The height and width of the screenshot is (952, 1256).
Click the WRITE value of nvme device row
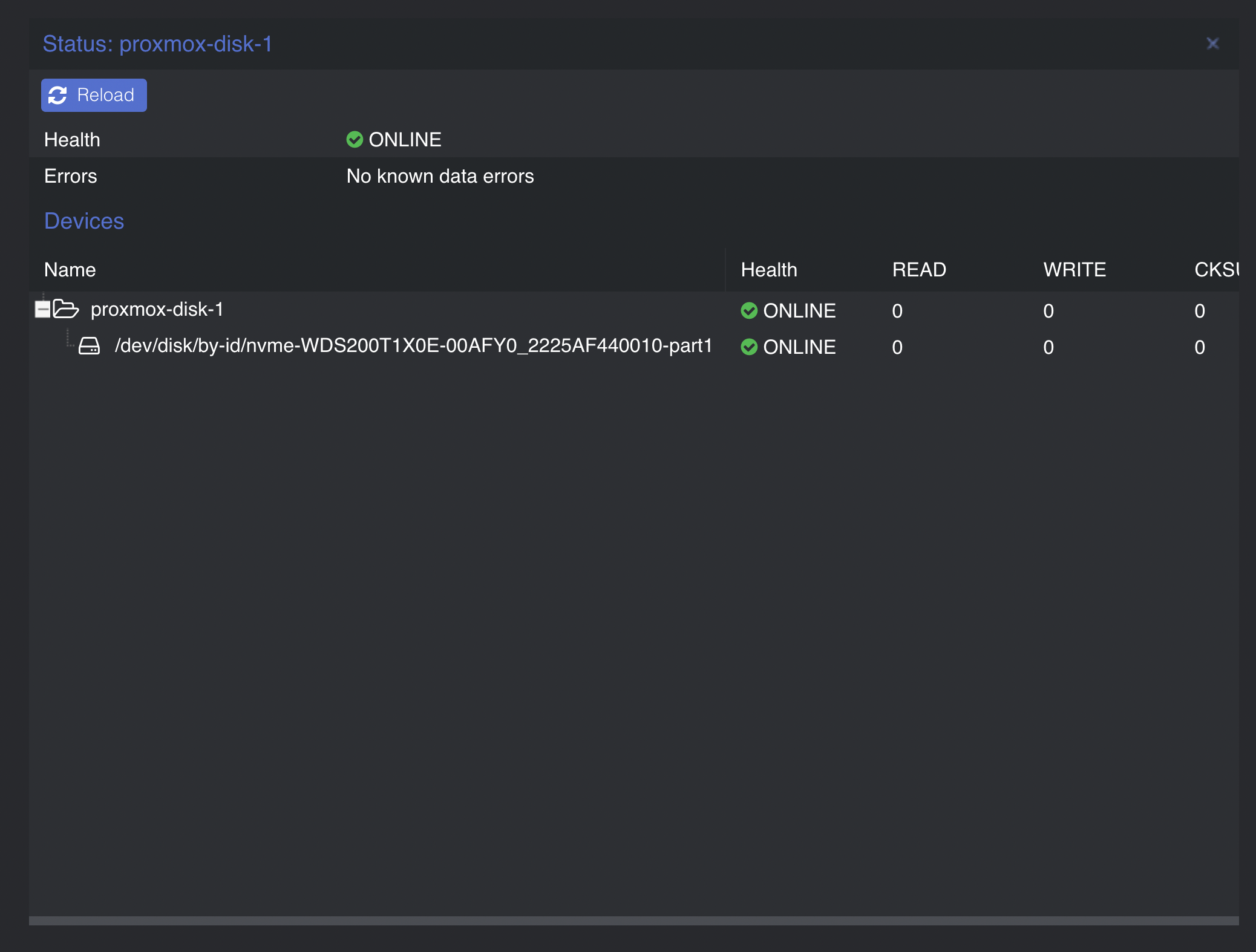point(1048,347)
